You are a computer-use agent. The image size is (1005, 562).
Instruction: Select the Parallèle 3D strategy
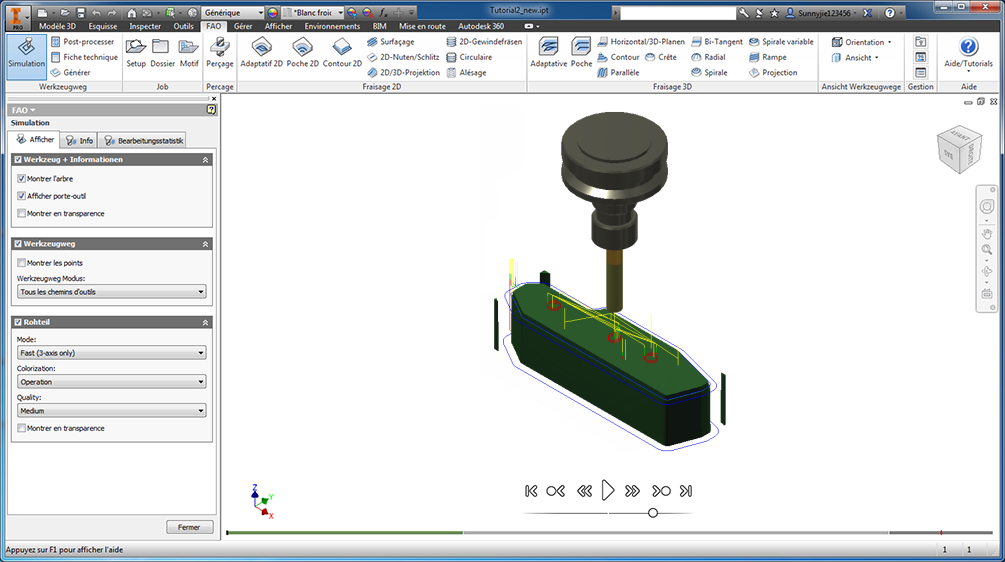[619, 72]
